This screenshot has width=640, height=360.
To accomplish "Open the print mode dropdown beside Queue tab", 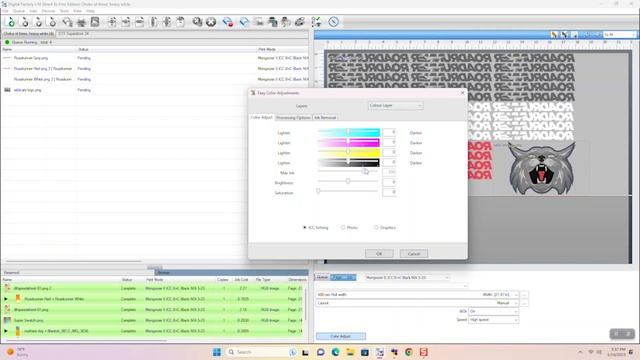I will click(x=407, y=278).
